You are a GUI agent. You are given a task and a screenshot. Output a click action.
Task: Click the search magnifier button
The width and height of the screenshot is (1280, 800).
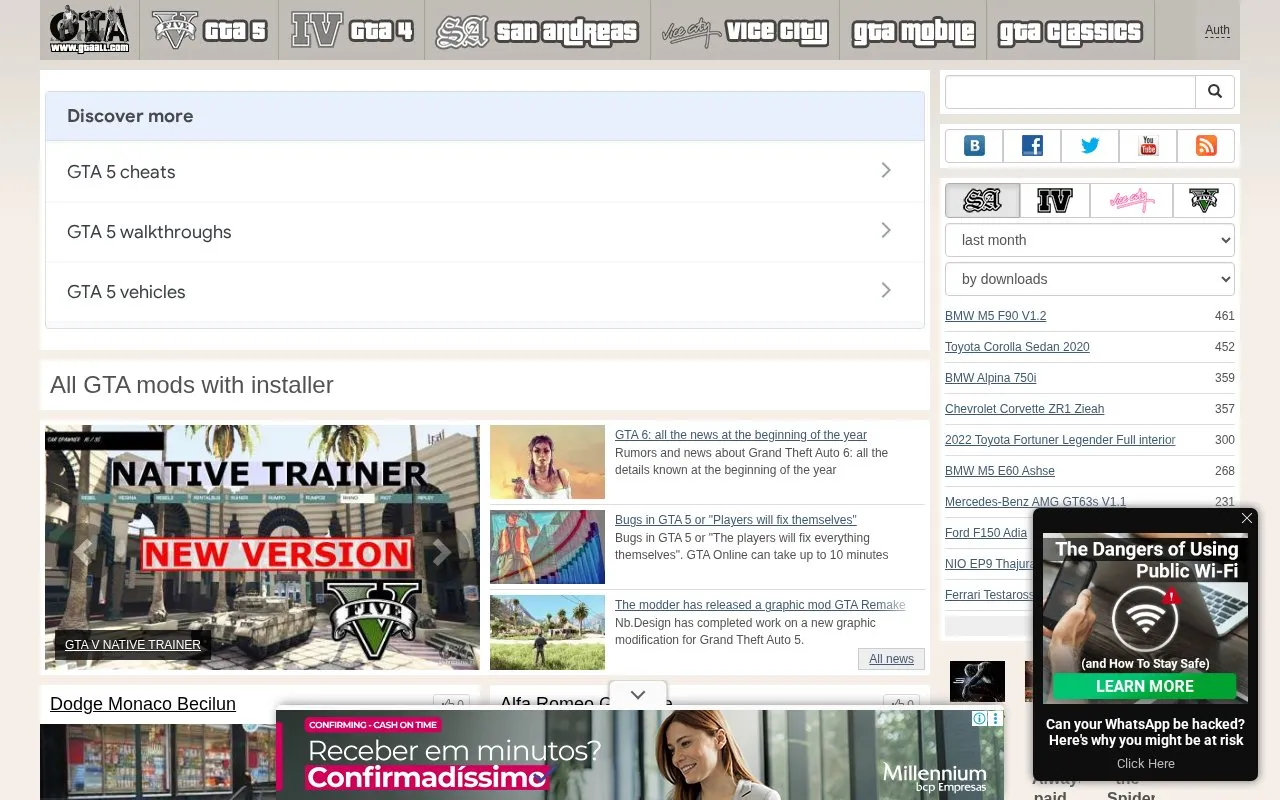1215,92
